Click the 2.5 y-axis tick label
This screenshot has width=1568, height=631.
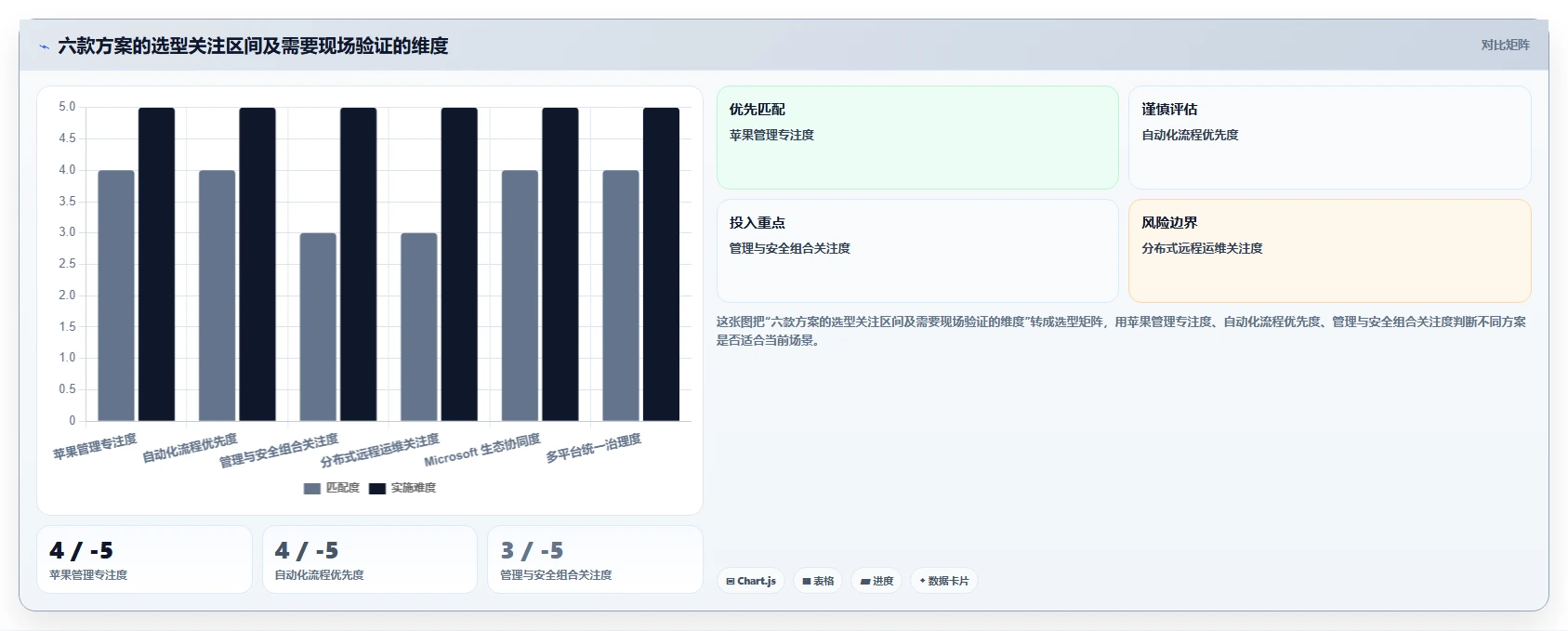[67, 264]
